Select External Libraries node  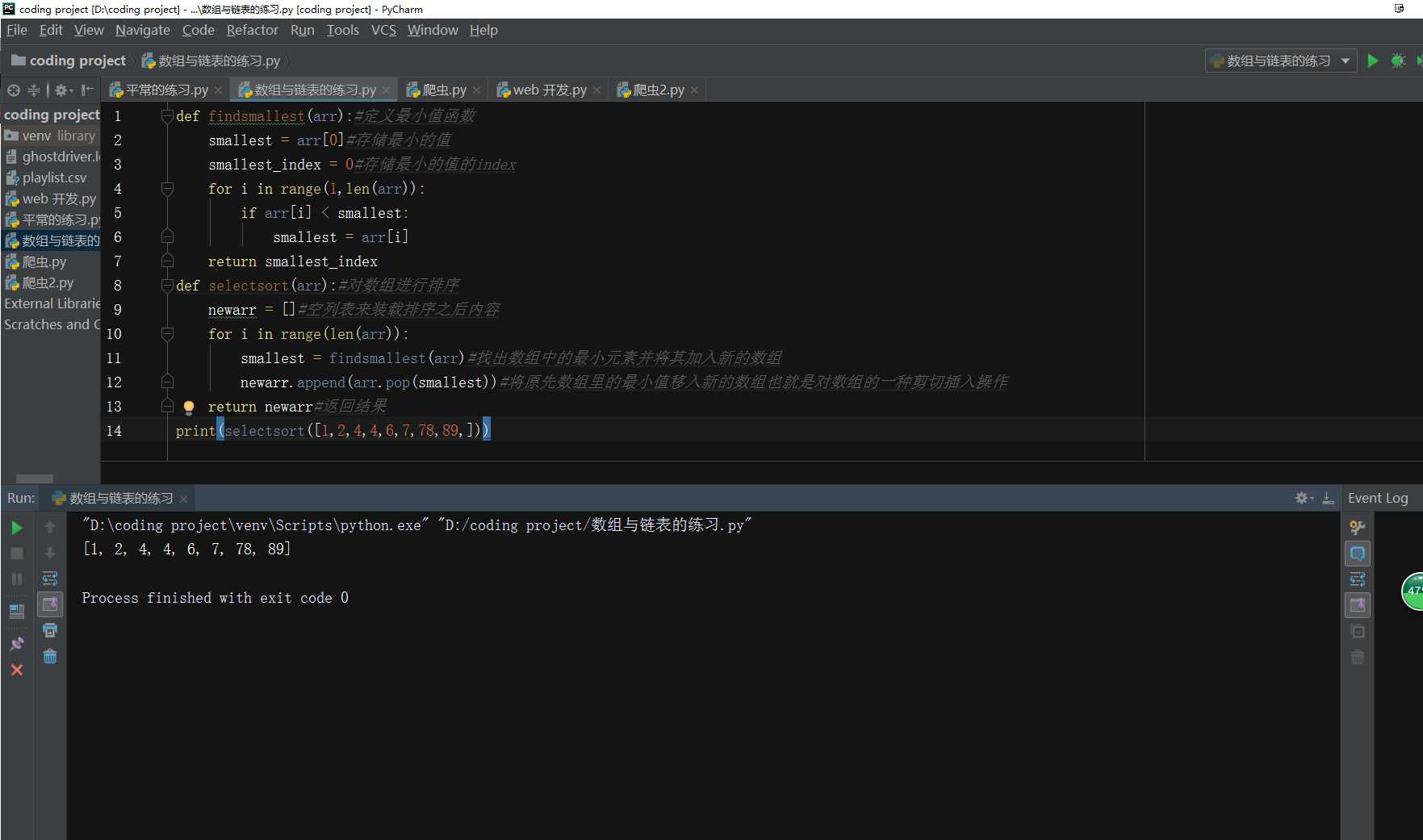click(52, 303)
